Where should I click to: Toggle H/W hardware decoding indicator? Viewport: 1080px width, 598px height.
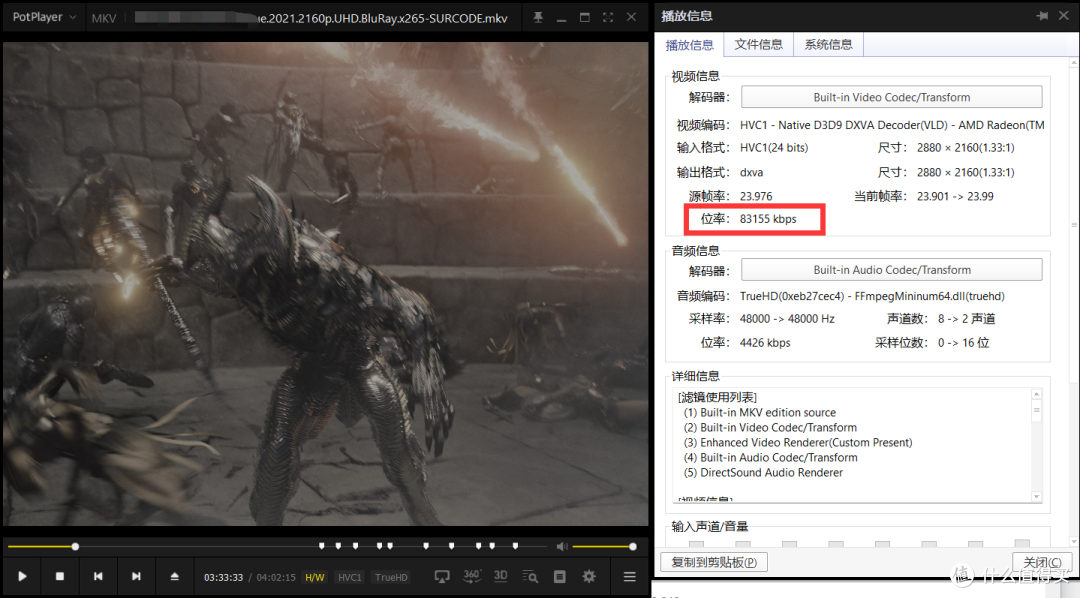pyautogui.click(x=315, y=577)
